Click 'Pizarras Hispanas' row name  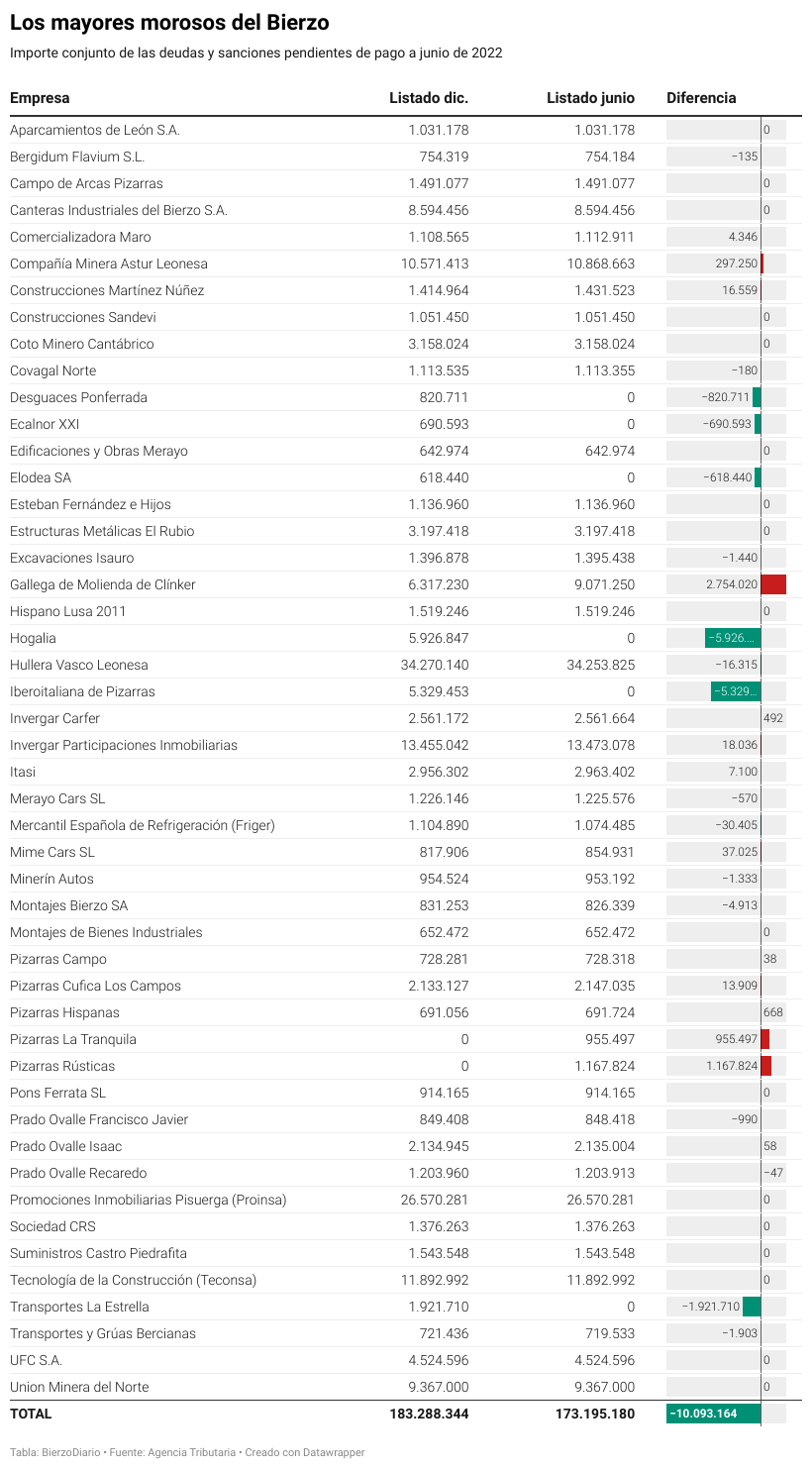pyautogui.click(x=64, y=1012)
